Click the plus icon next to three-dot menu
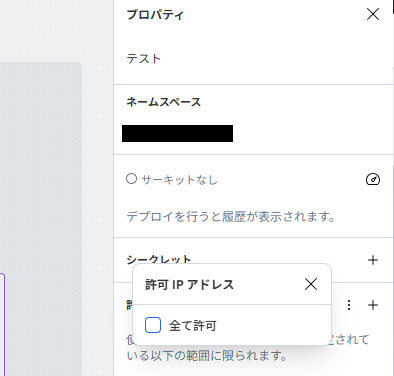Image resolution: width=394 pixels, height=376 pixels. tap(373, 305)
